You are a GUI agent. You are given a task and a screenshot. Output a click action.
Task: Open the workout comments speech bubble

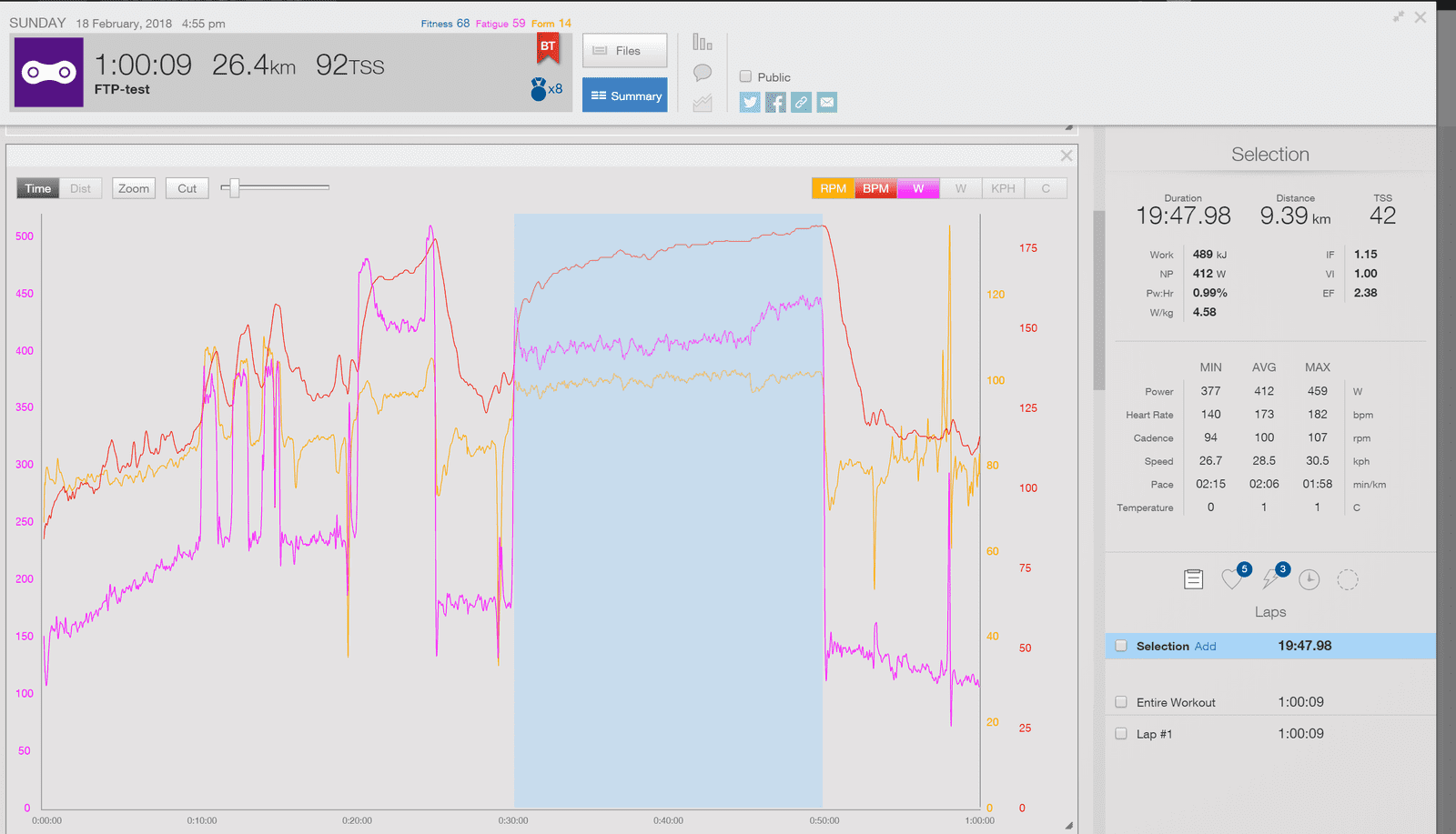tap(703, 73)
